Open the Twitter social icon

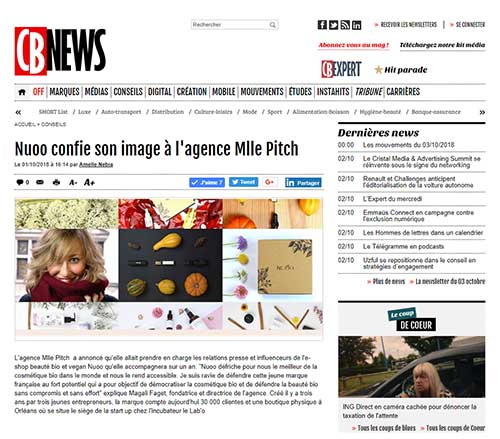[334, 25]
